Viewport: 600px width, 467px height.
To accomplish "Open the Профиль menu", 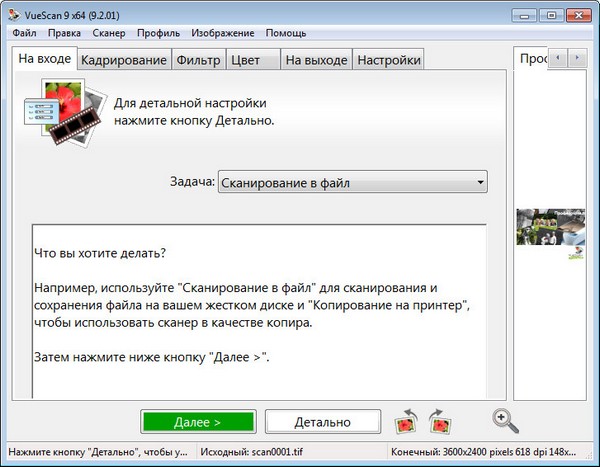I will click(158, 33).
